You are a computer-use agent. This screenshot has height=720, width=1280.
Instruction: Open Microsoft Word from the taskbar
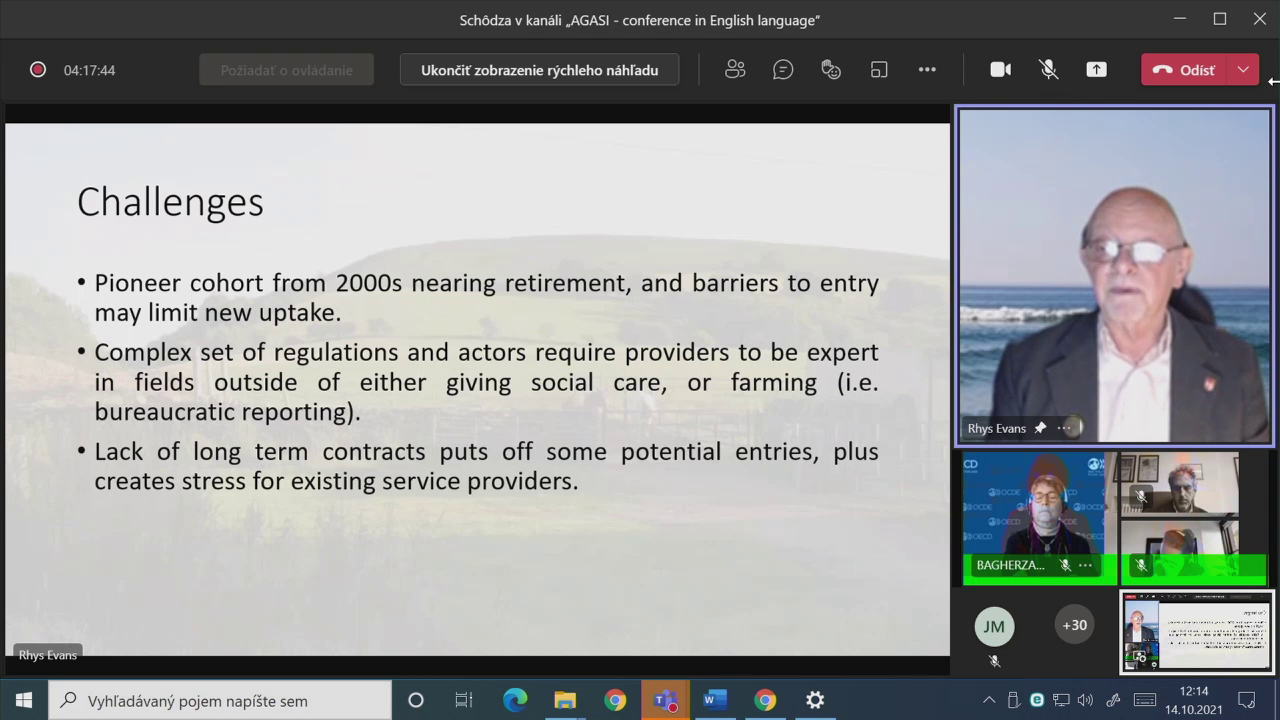[714, 700]
